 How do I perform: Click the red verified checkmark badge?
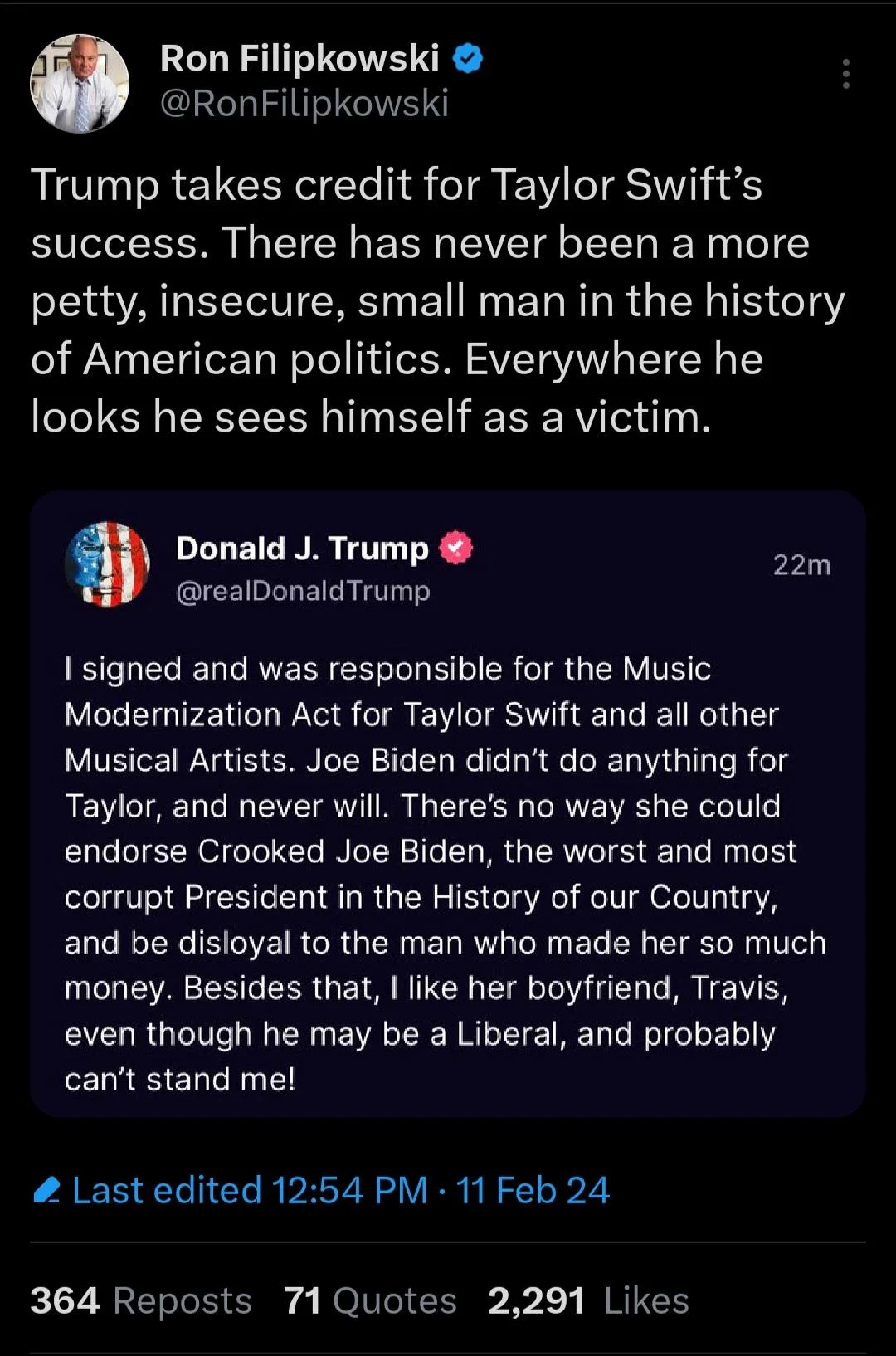(x=455, y=549)
